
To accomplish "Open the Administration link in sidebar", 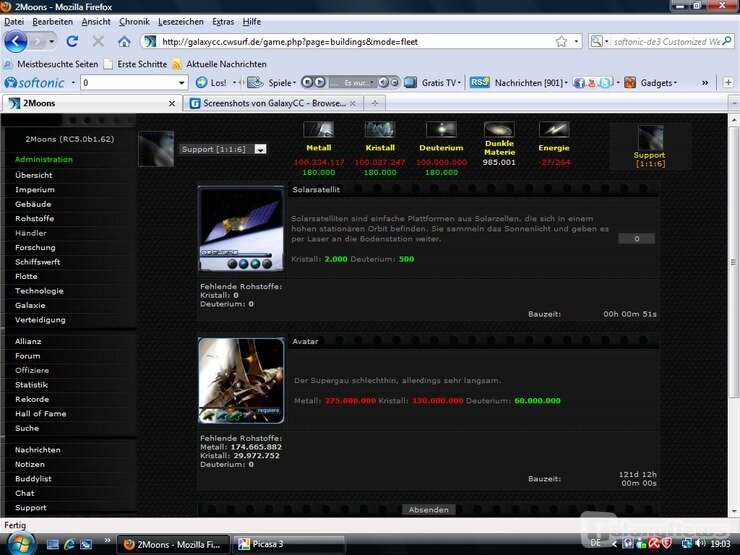I will pyautogui.click(x=44, y=160).
